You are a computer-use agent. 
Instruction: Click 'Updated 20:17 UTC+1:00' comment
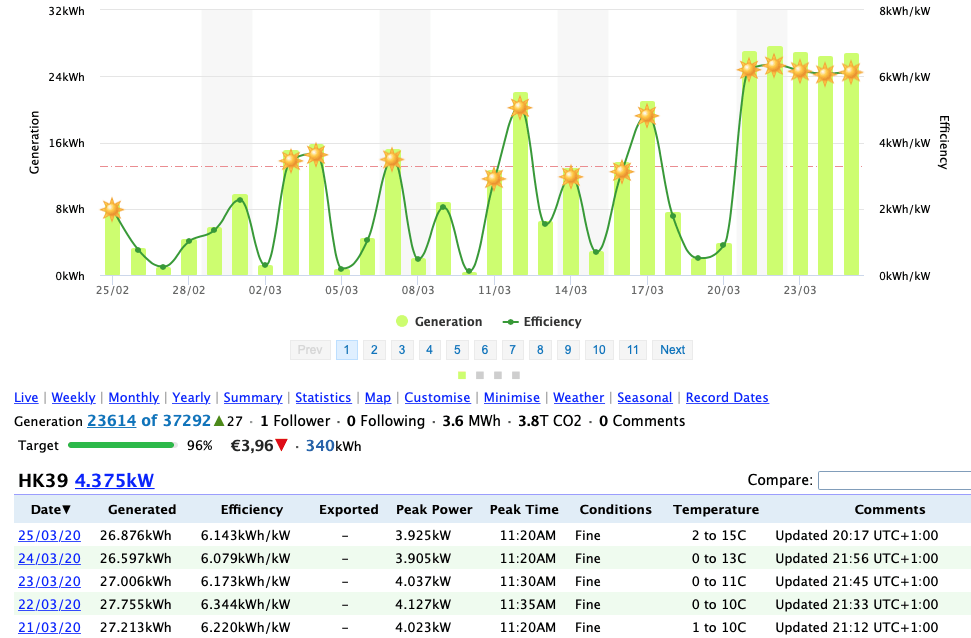[856, 535]
